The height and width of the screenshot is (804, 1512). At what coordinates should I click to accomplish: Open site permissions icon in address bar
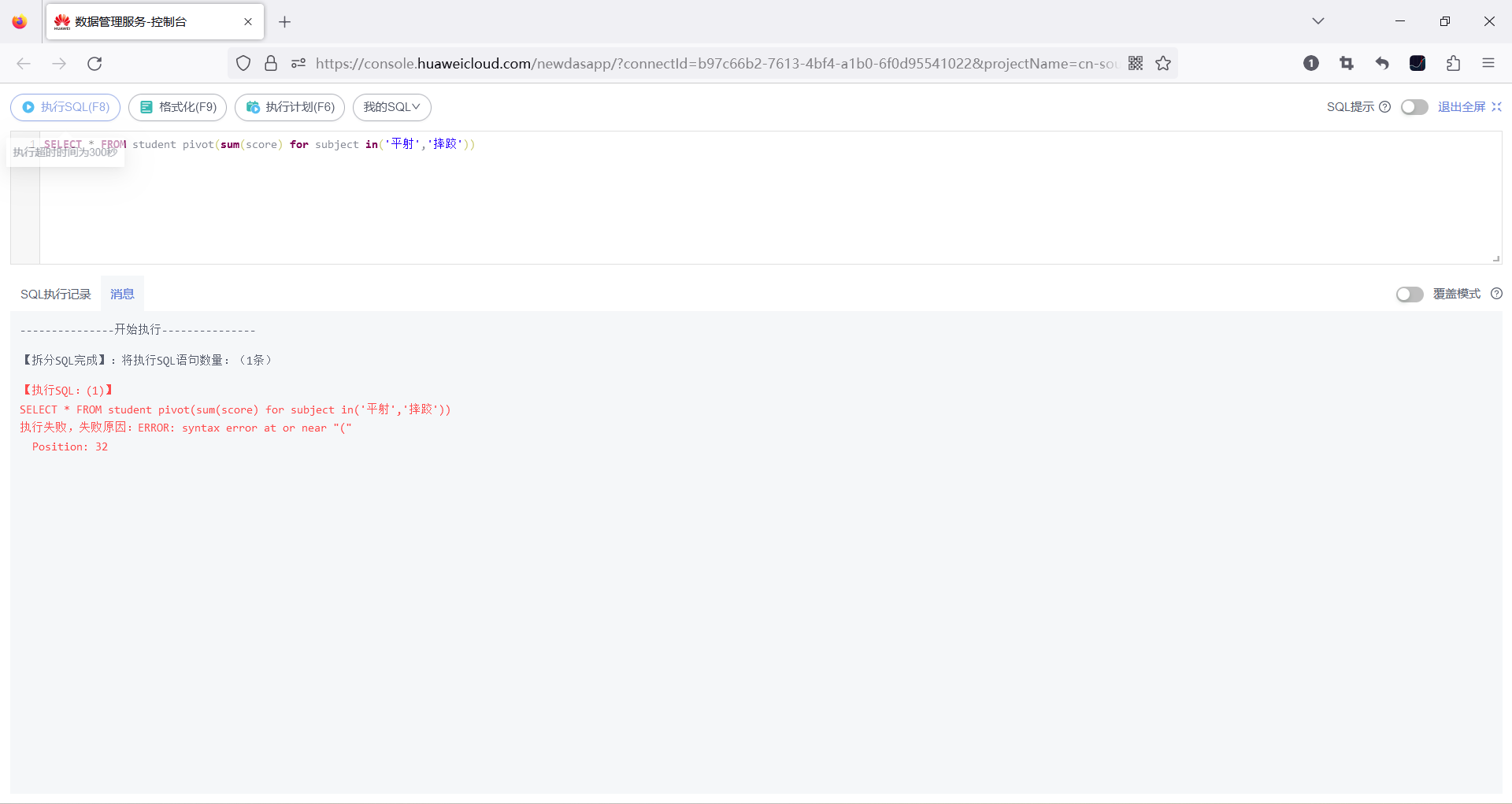(298, 64)
